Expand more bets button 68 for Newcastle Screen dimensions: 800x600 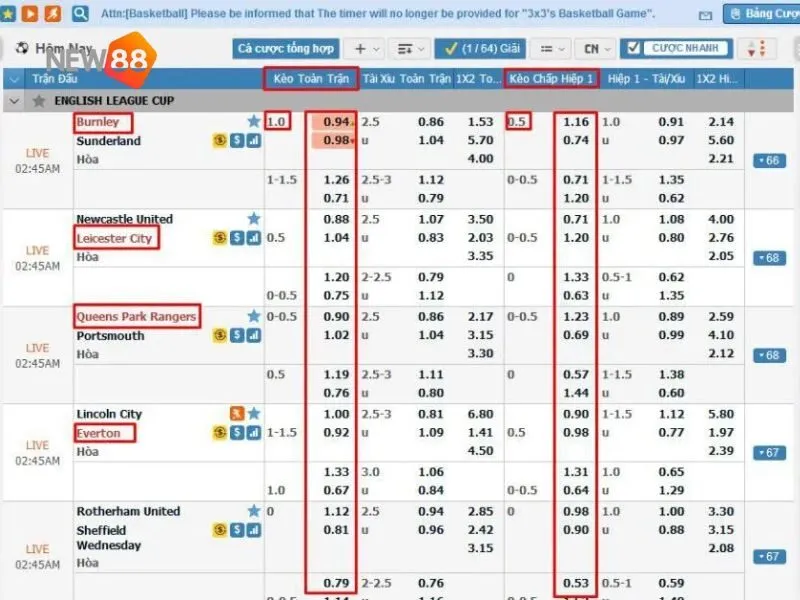point(769,258)
